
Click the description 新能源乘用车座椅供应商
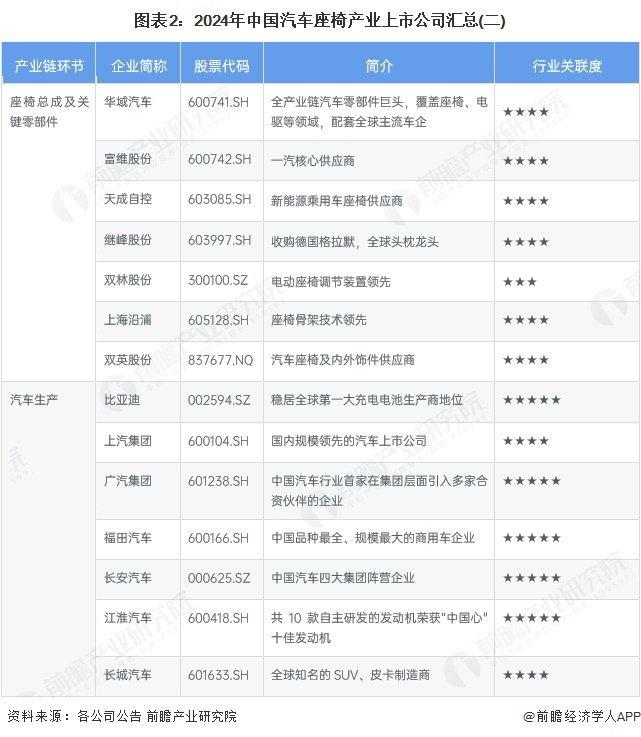(x=337, y=201)
